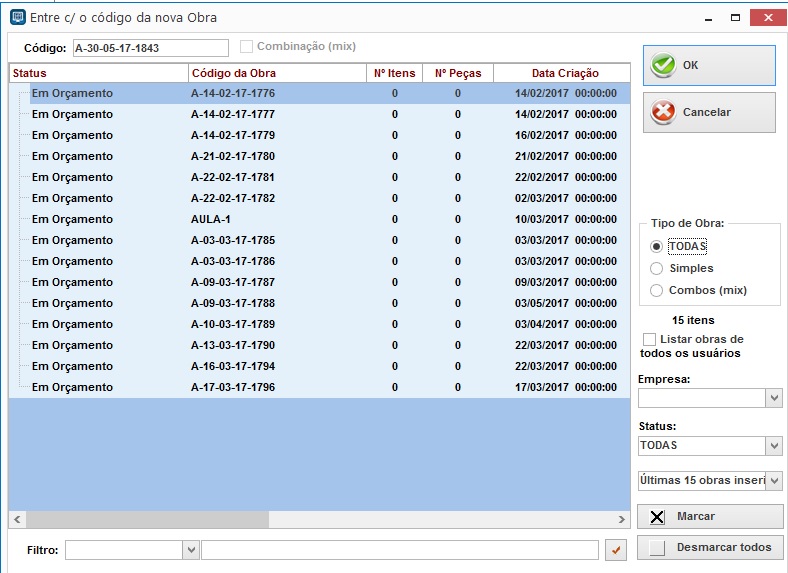Click the empty box icon on Desmarcar todos

point(656,547)
